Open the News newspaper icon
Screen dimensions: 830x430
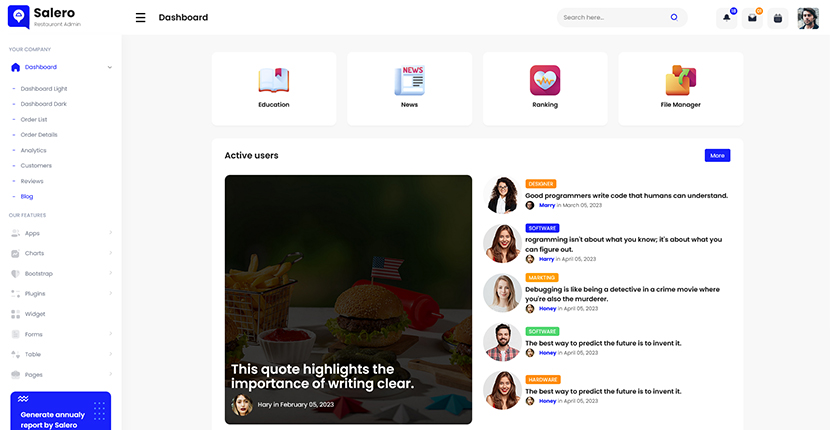[x=409, y=80]
